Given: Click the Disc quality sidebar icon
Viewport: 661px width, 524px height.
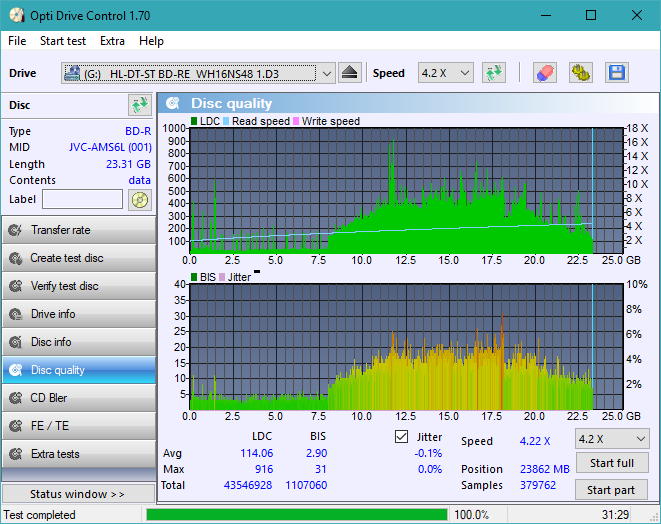Looking at the screenshot, I should 16,370.
